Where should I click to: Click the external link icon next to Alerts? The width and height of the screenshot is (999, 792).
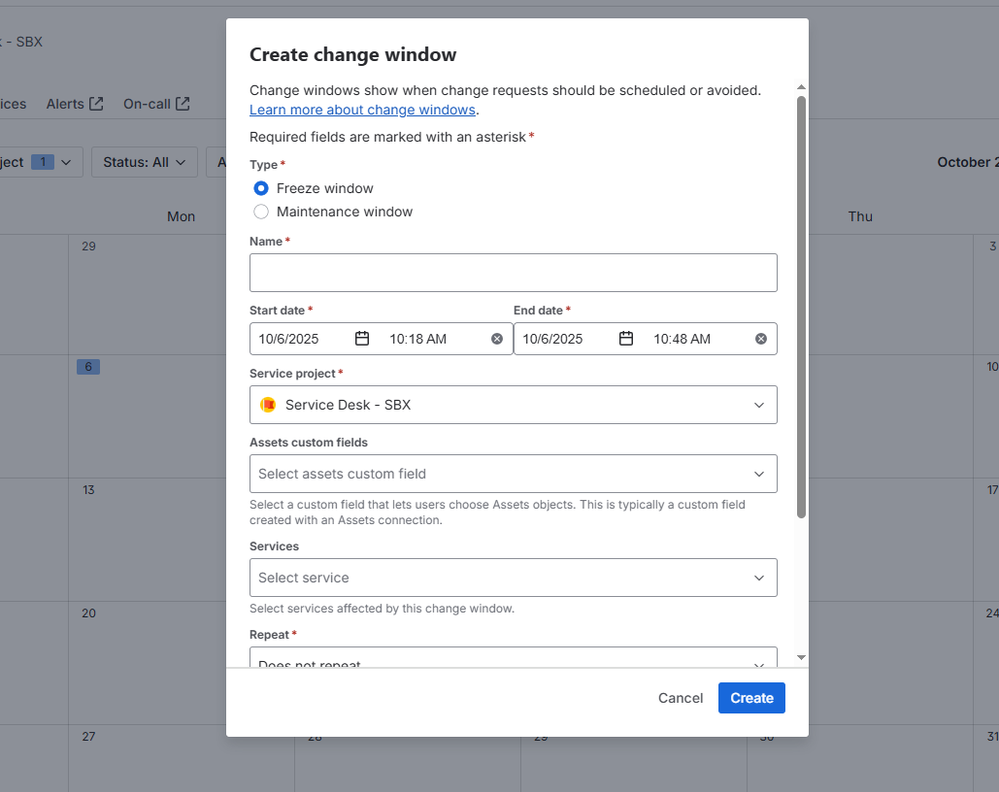(99, 103)
